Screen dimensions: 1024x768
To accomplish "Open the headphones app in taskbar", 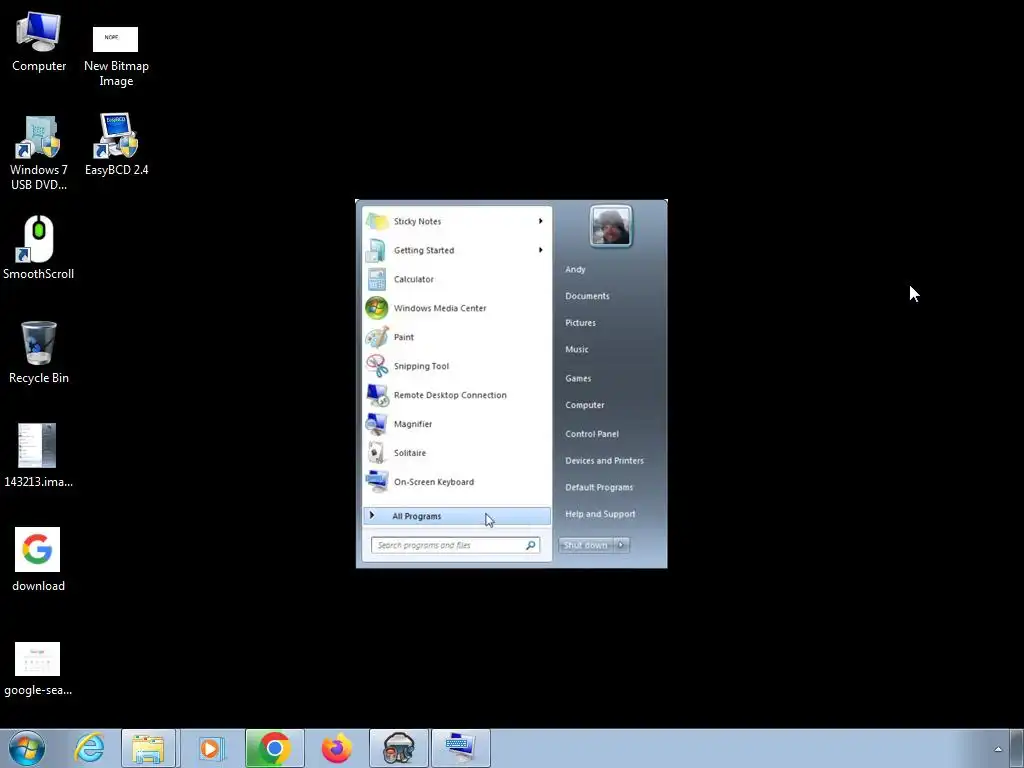I will click(399, 748).
